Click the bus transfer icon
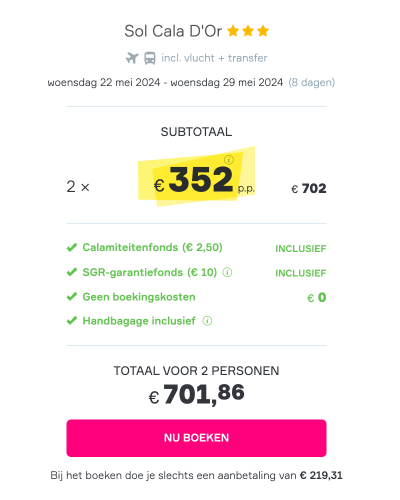Image resolution: width=400 pixels, height=500 pixels. (x=150, y=58)
